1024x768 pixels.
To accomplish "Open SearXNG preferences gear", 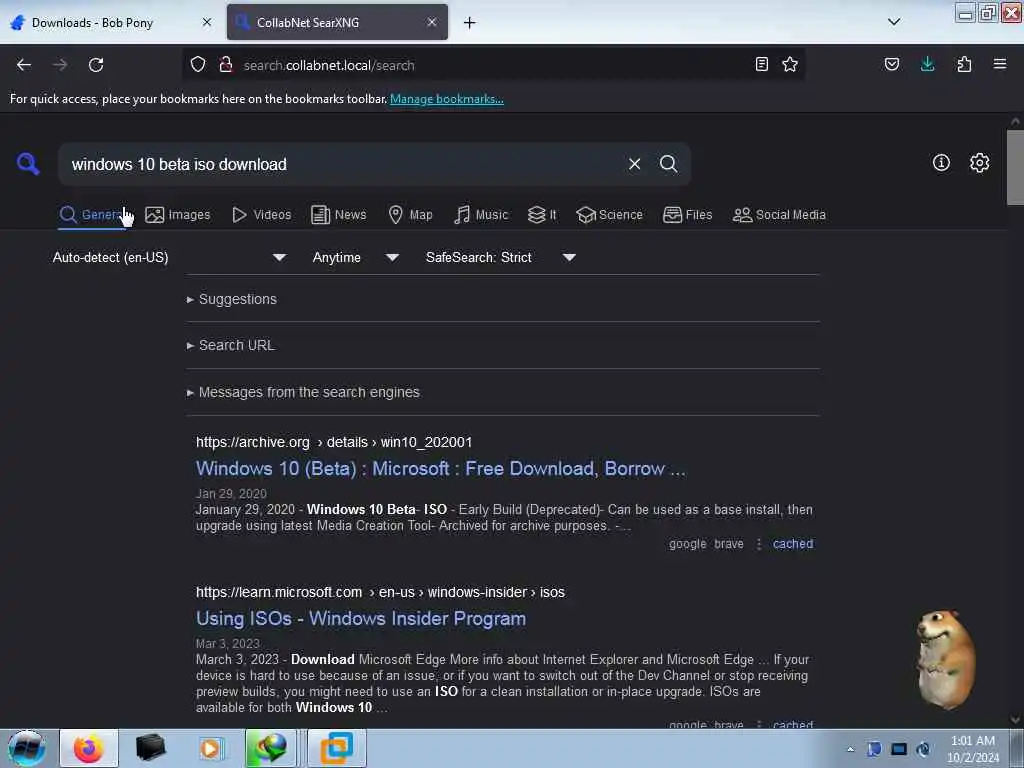I will [x=980, y=163].
